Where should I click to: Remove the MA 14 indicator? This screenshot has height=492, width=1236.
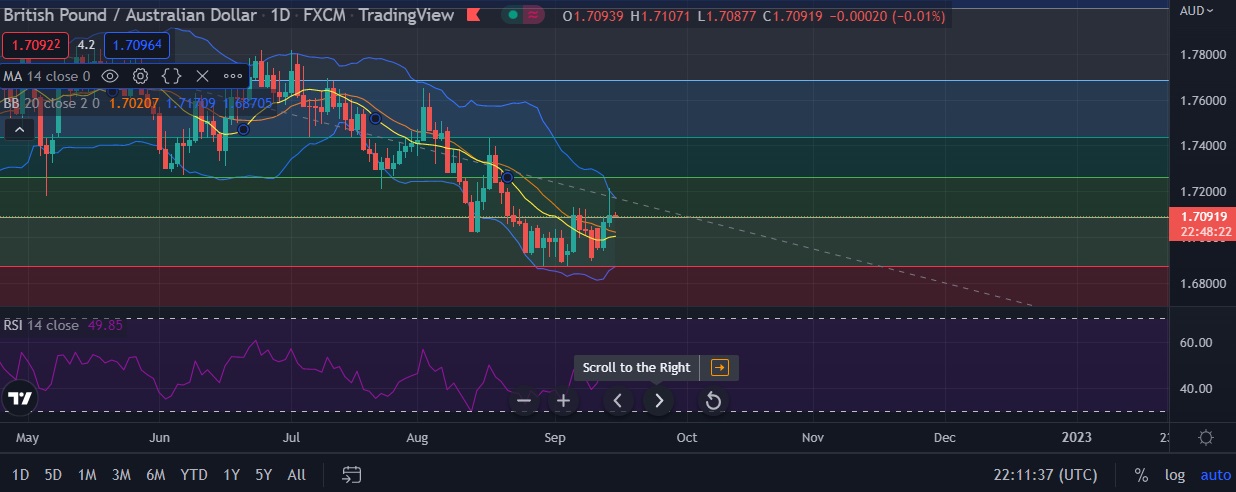point(202,76)
